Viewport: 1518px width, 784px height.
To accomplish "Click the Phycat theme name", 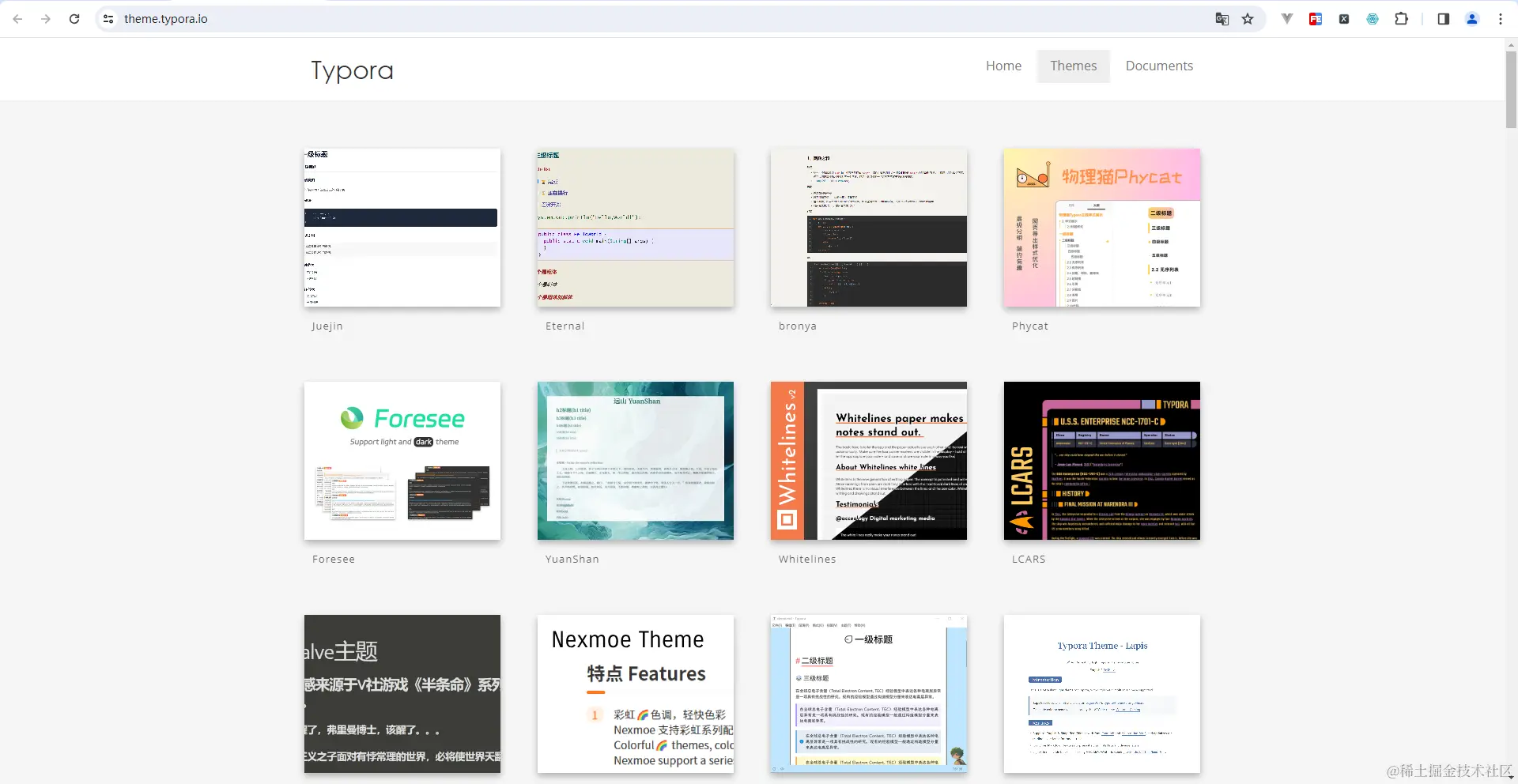I will tap(1029, 326).
